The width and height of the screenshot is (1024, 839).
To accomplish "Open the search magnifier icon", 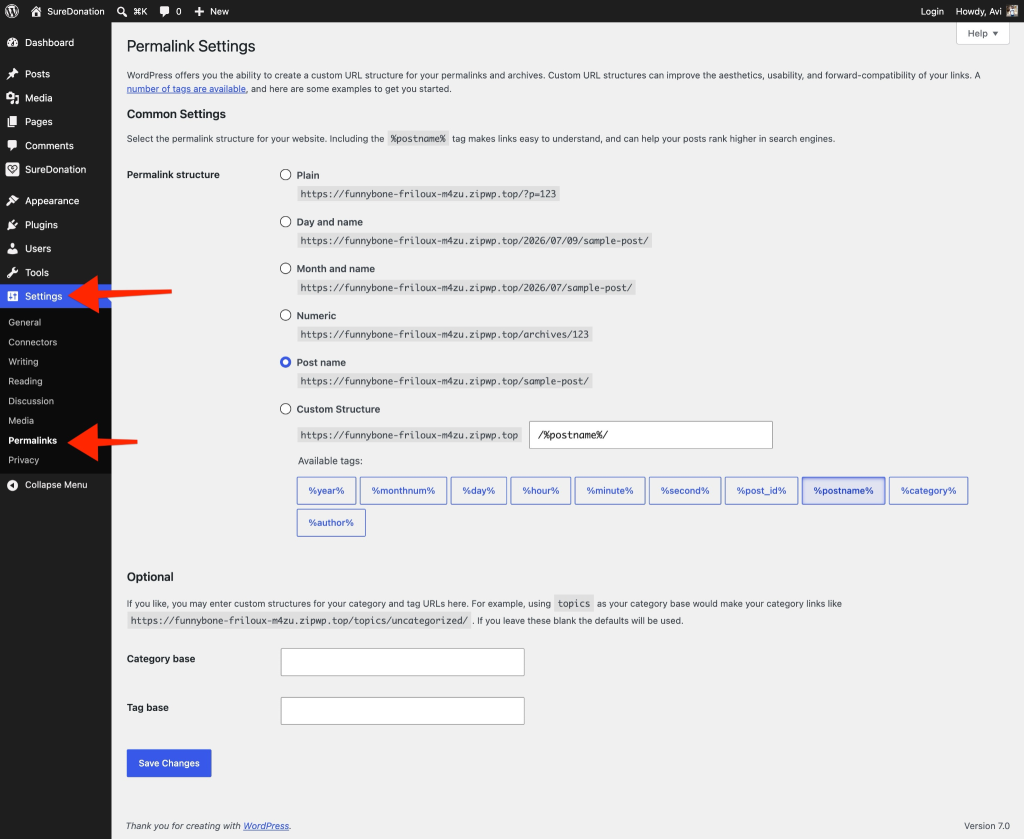I will click(x=121, y=11).
